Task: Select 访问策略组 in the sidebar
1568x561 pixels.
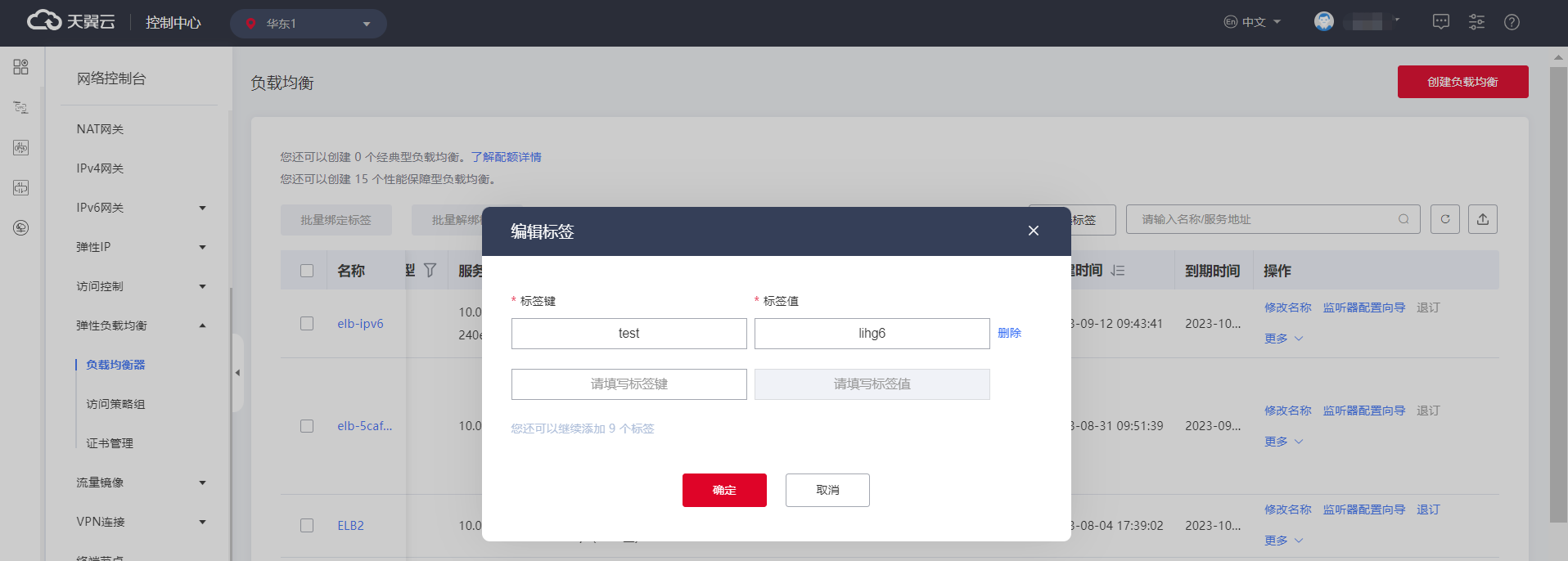Action: click(x=115, y=404)
